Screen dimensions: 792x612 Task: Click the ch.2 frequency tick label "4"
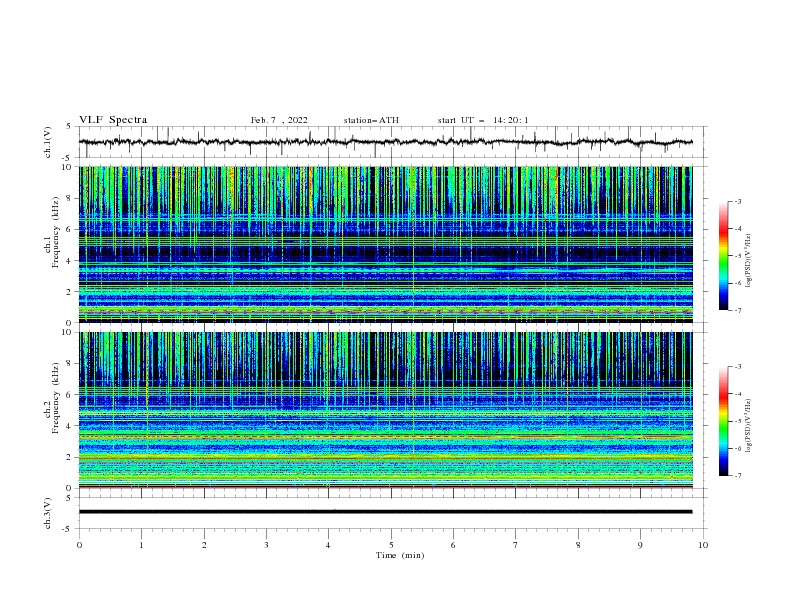(71, 426)
